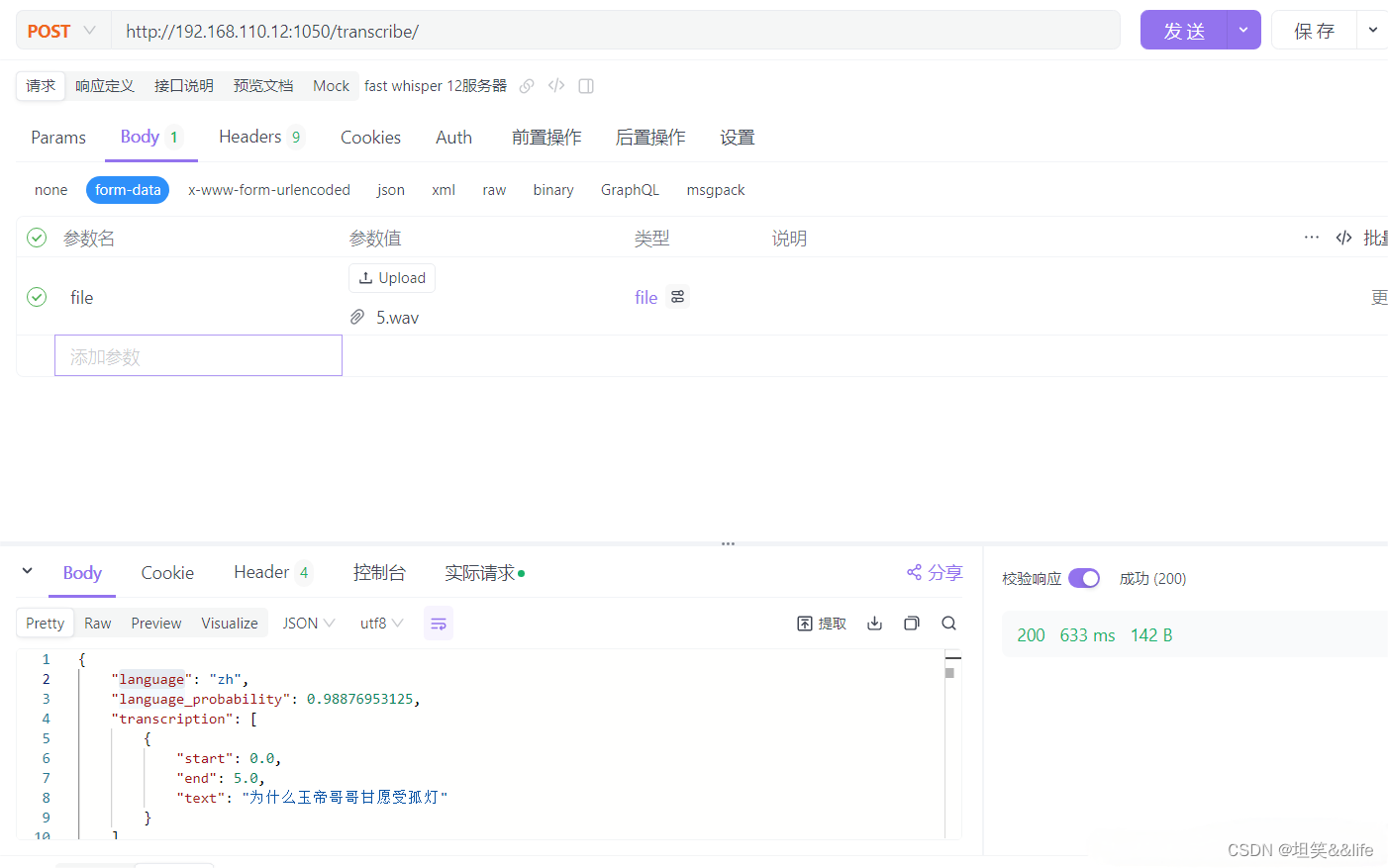Toggle the select-all parameters checkbox
Screen dimensions: 1388x868
tap(37, 238)
